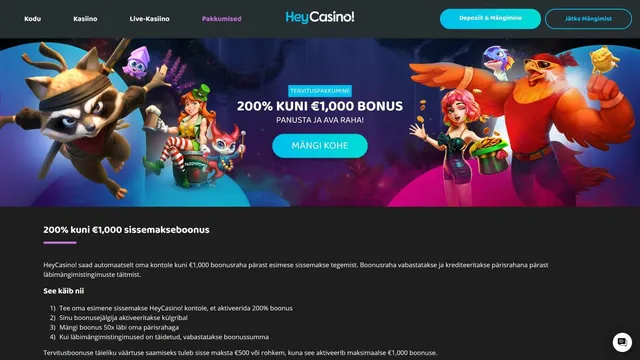This screenshot has width=640, height=360.
Task: Select the Pakkumised menu item
Action: [222, 19]
